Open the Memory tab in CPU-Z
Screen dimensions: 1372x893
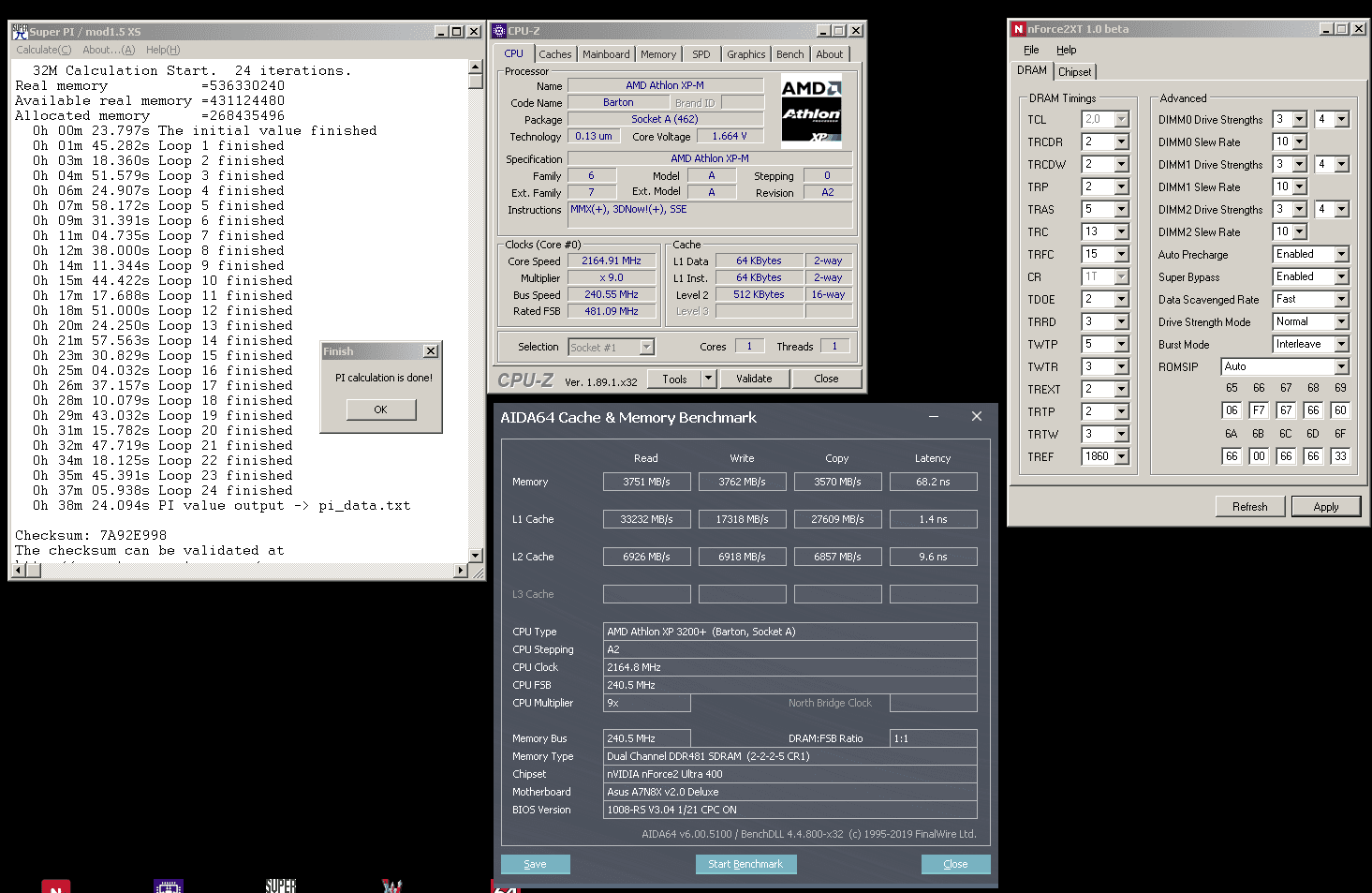pos(658,54)
